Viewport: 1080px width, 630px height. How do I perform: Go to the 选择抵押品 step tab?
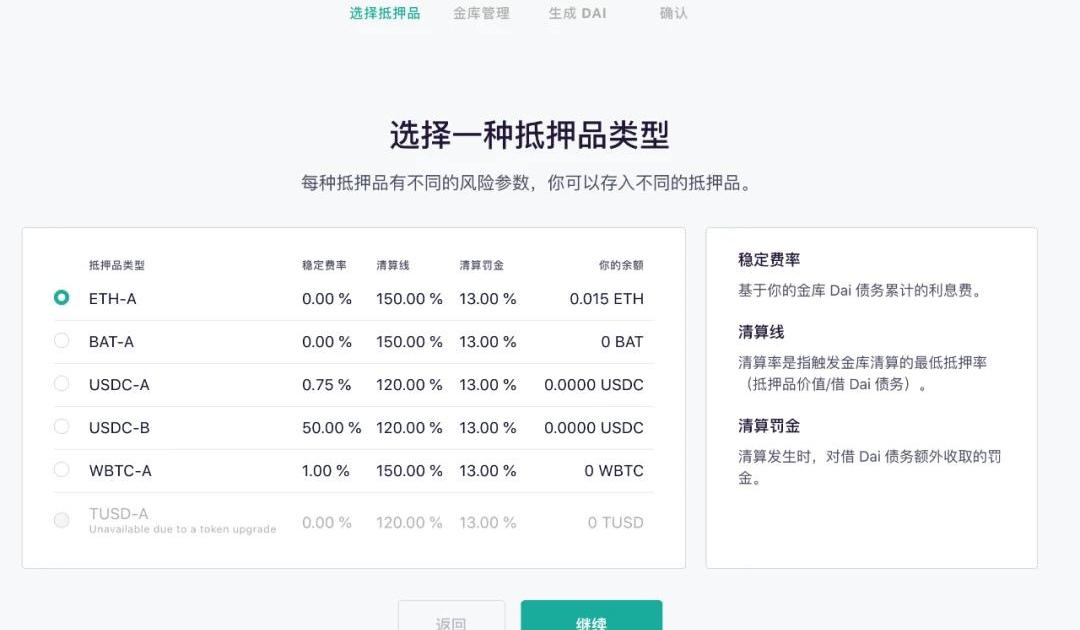[385, 13]
